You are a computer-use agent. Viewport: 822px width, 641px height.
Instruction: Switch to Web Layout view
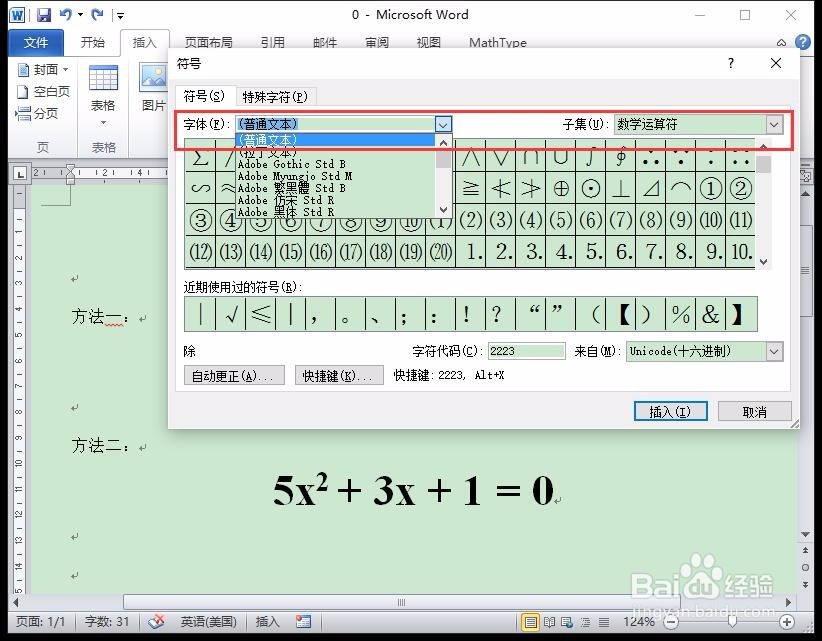[567, 622]
